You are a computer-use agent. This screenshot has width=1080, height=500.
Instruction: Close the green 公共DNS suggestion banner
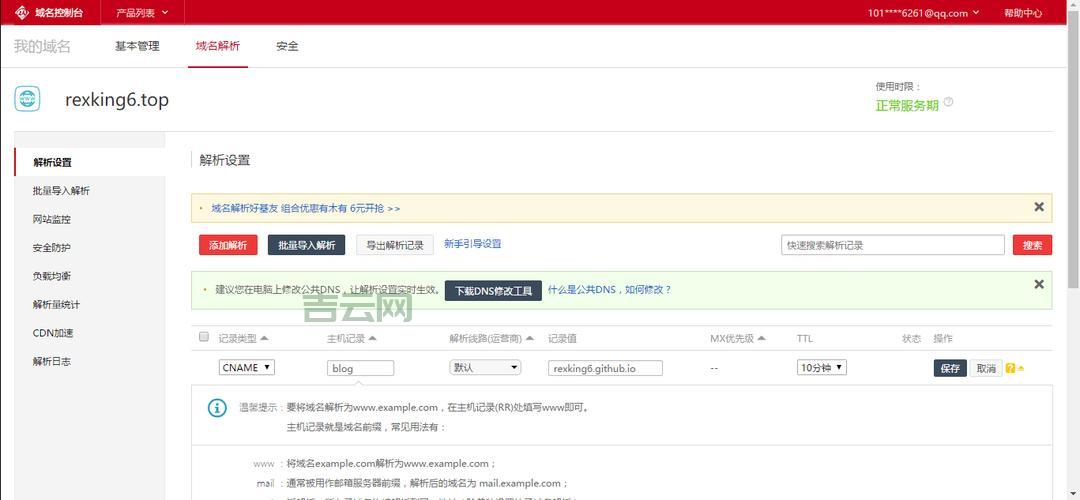(1039, 284)
